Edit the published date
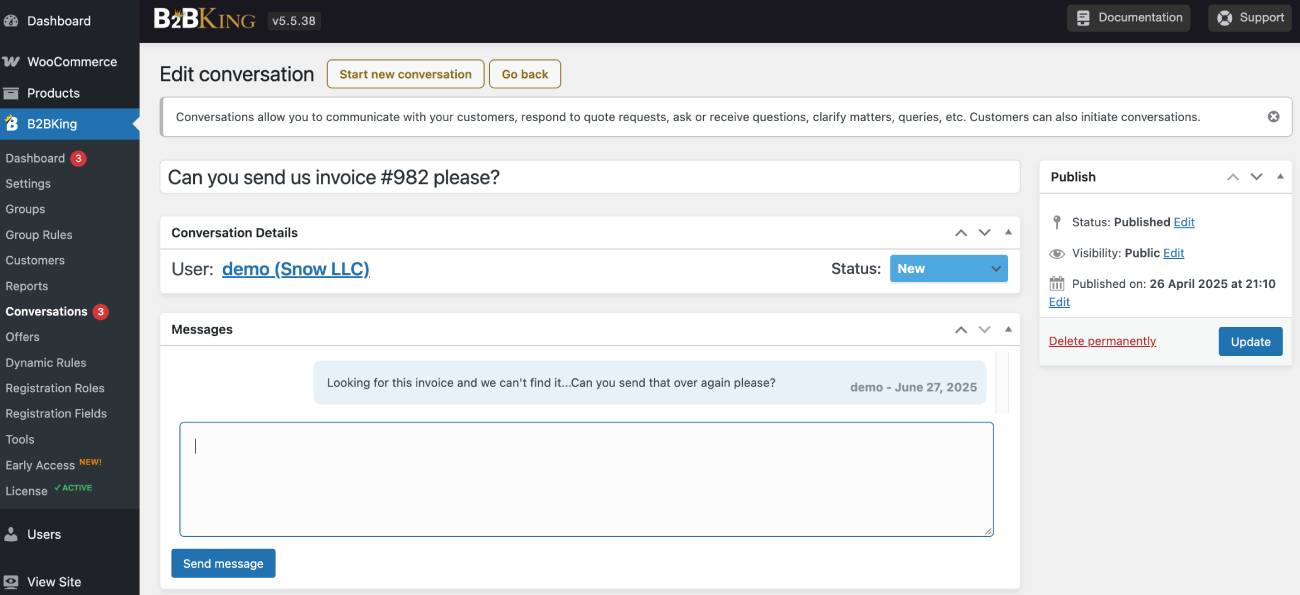Screen dimensions: 1300x595 pyautogui.click(x=1059, y=302)
